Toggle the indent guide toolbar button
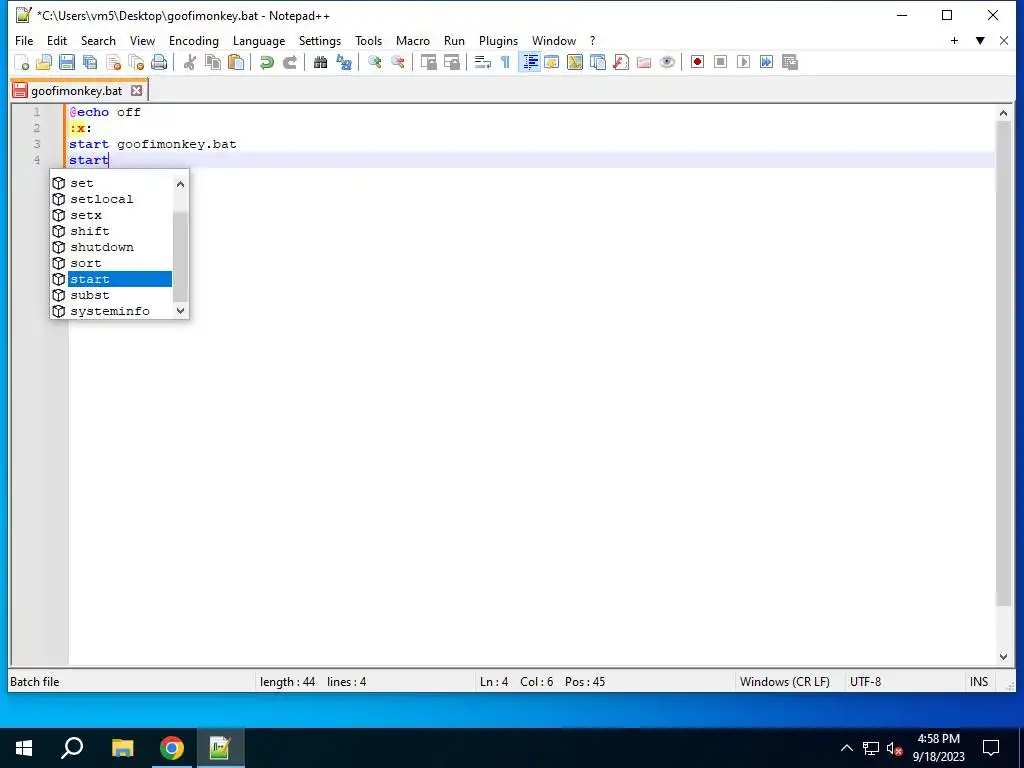The height and width of the screenshot is (768, 1024). tap(530, 62)
